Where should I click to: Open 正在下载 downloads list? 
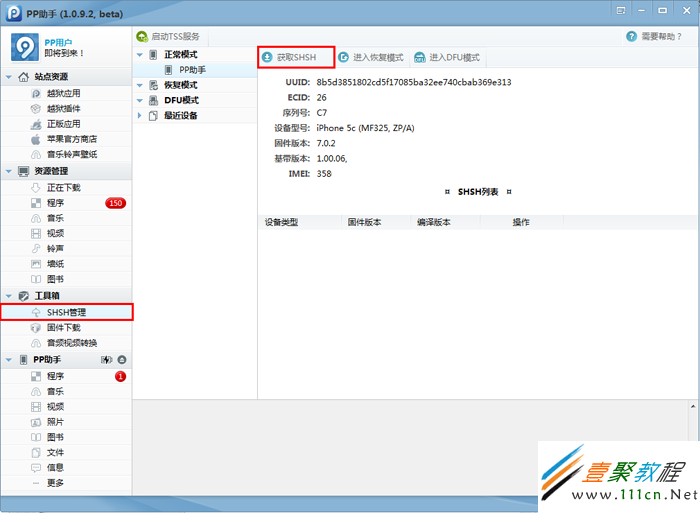(x=66, y=188)
